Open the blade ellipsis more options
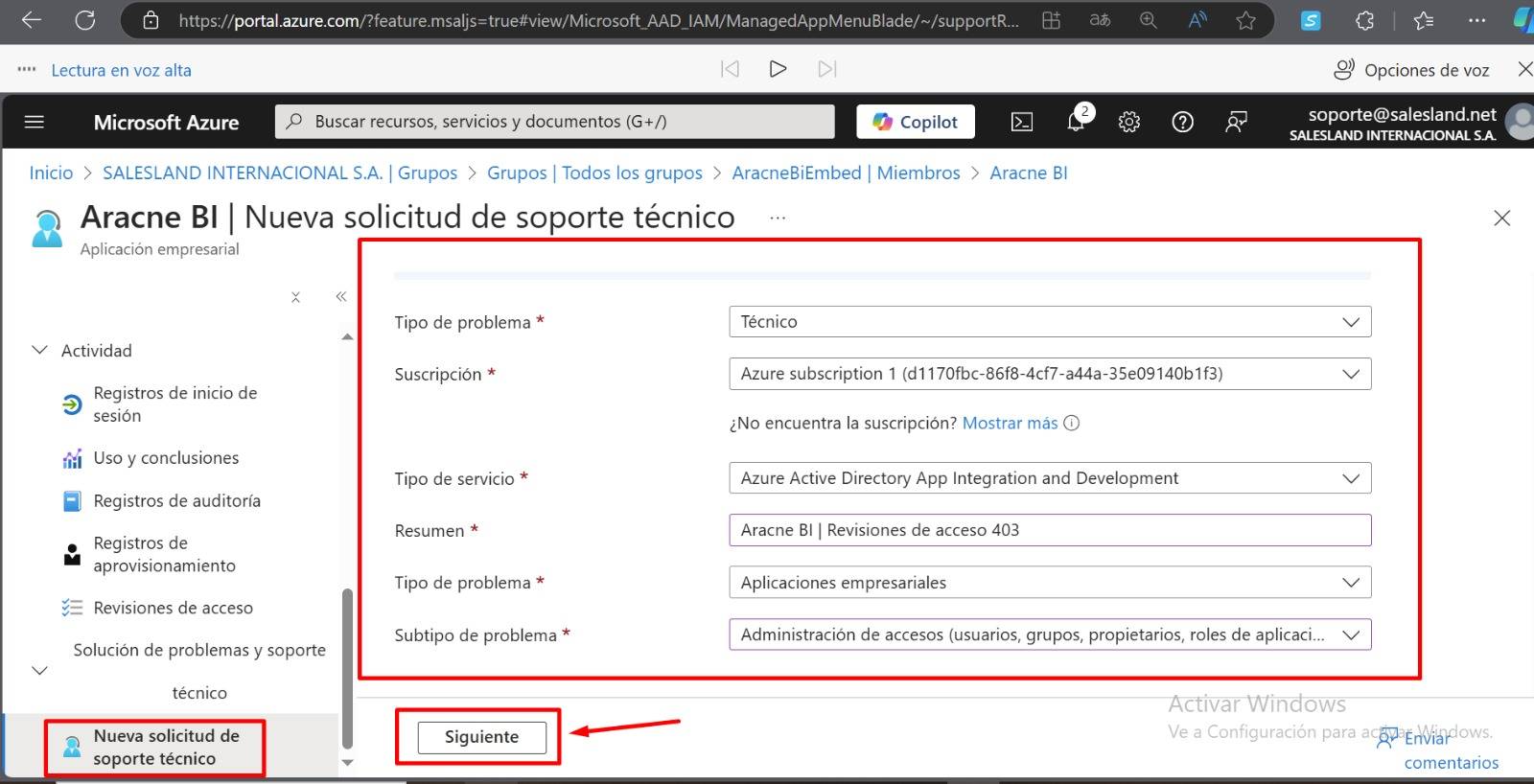This screenshot has height=784, width=1534. coord(778,219)
